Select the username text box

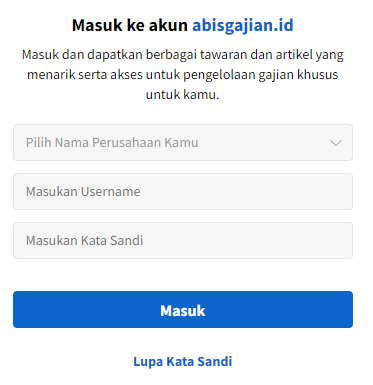point(183,192)
